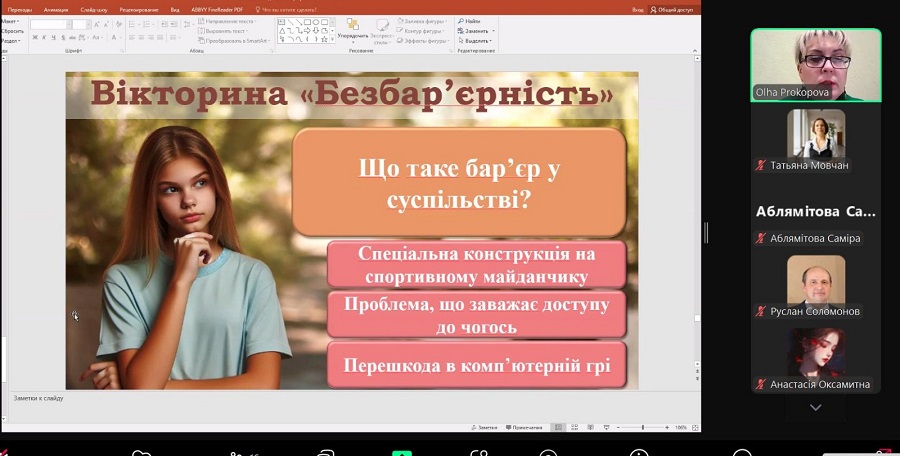900x456 pixels.
Task: Click the Найти (Find) search icon
Action: coord(462,21)
